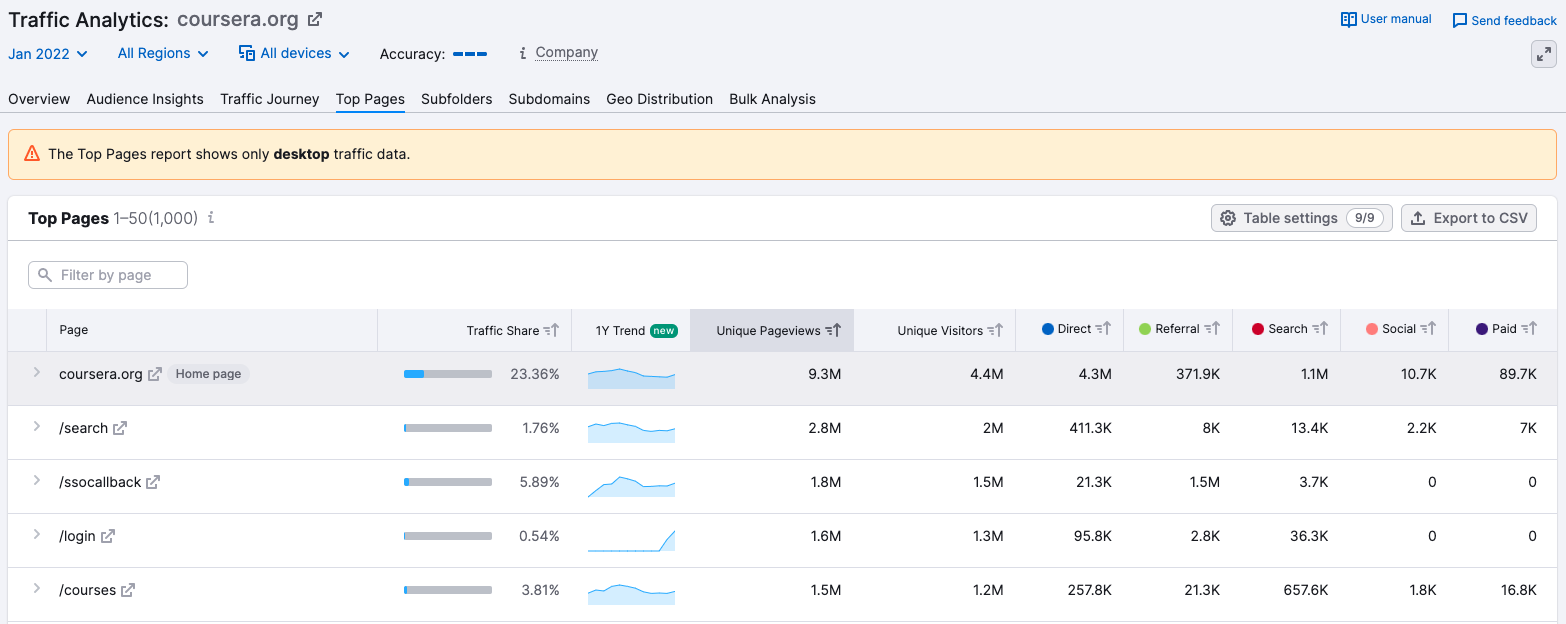Expand the /login row
This screenshot has width=1566, height=624.
click(x=36, y=534)
